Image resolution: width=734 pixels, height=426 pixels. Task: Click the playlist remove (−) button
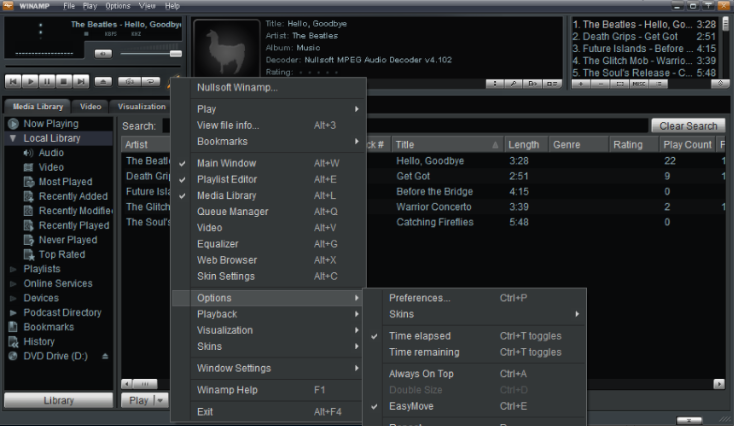[x=601, y=84]
